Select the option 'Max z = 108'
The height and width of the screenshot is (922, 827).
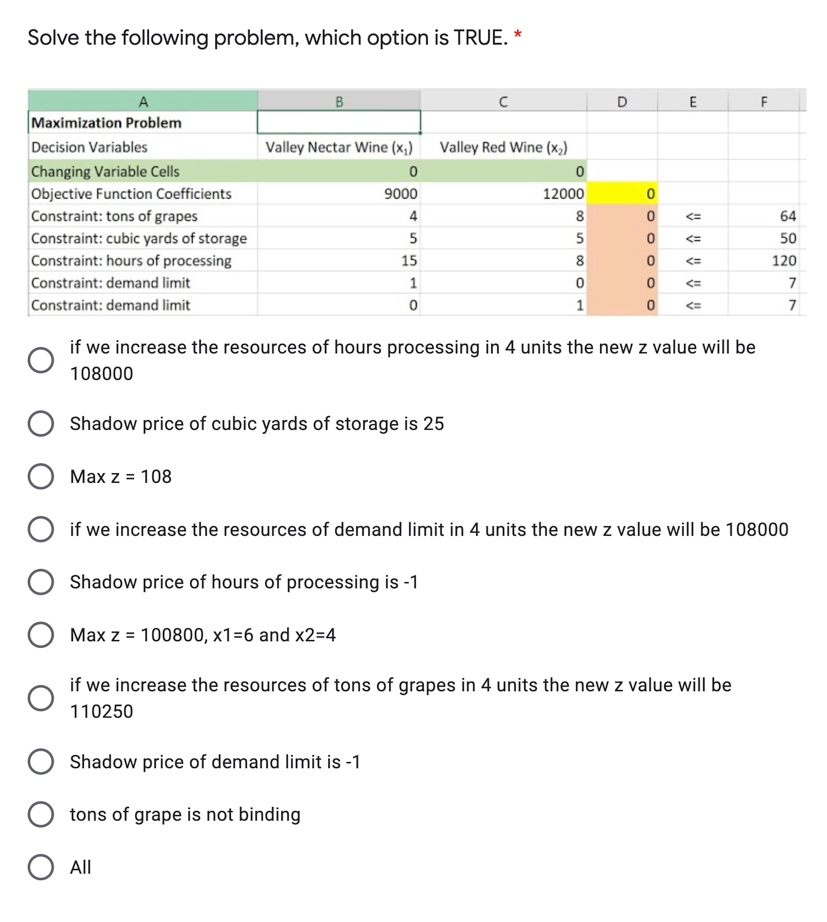(41, 475)
